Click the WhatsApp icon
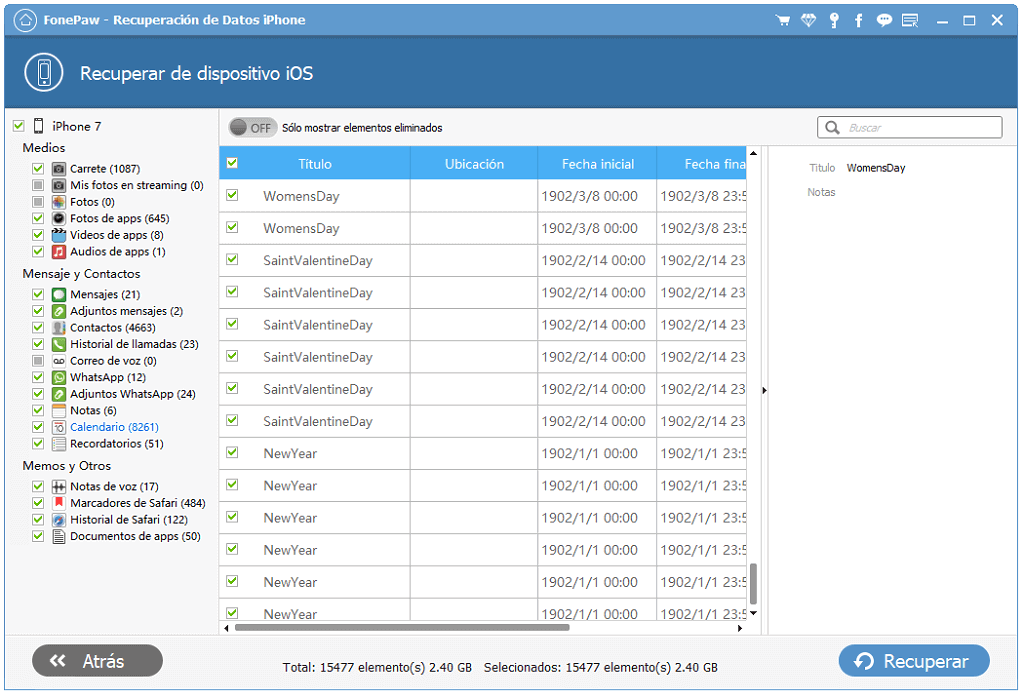1024x699 pixels. tap(59, 378)
